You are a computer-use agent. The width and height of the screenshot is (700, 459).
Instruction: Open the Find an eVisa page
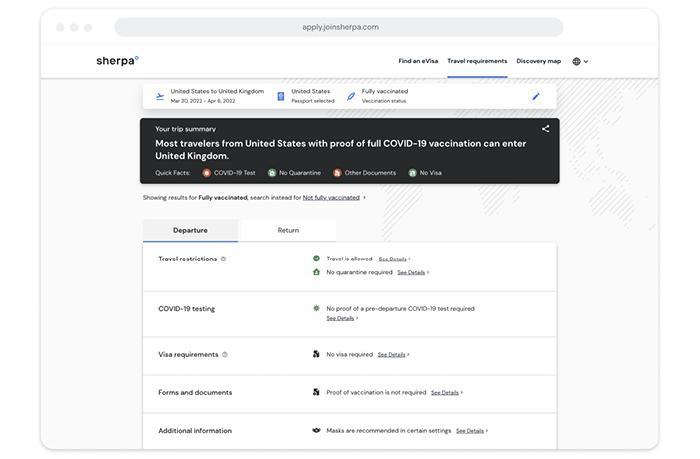coord(418,61)
